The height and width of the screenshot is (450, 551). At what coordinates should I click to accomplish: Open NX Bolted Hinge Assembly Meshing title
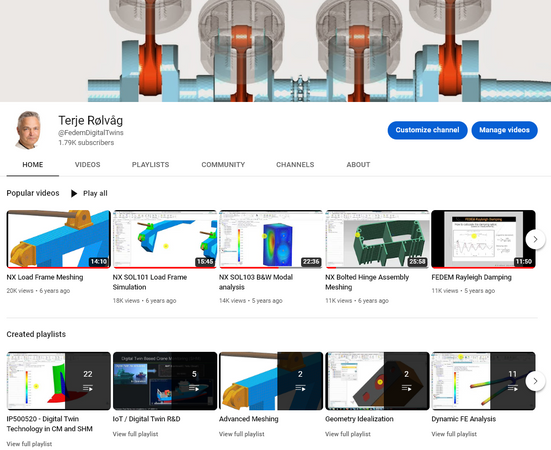(x=367, y=282)
